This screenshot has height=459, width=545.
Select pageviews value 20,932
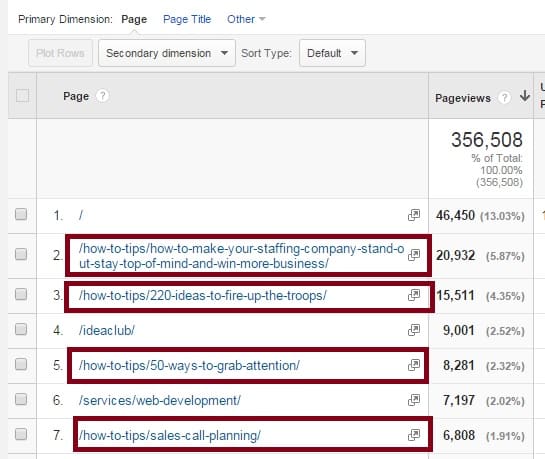tap(455, 255)
